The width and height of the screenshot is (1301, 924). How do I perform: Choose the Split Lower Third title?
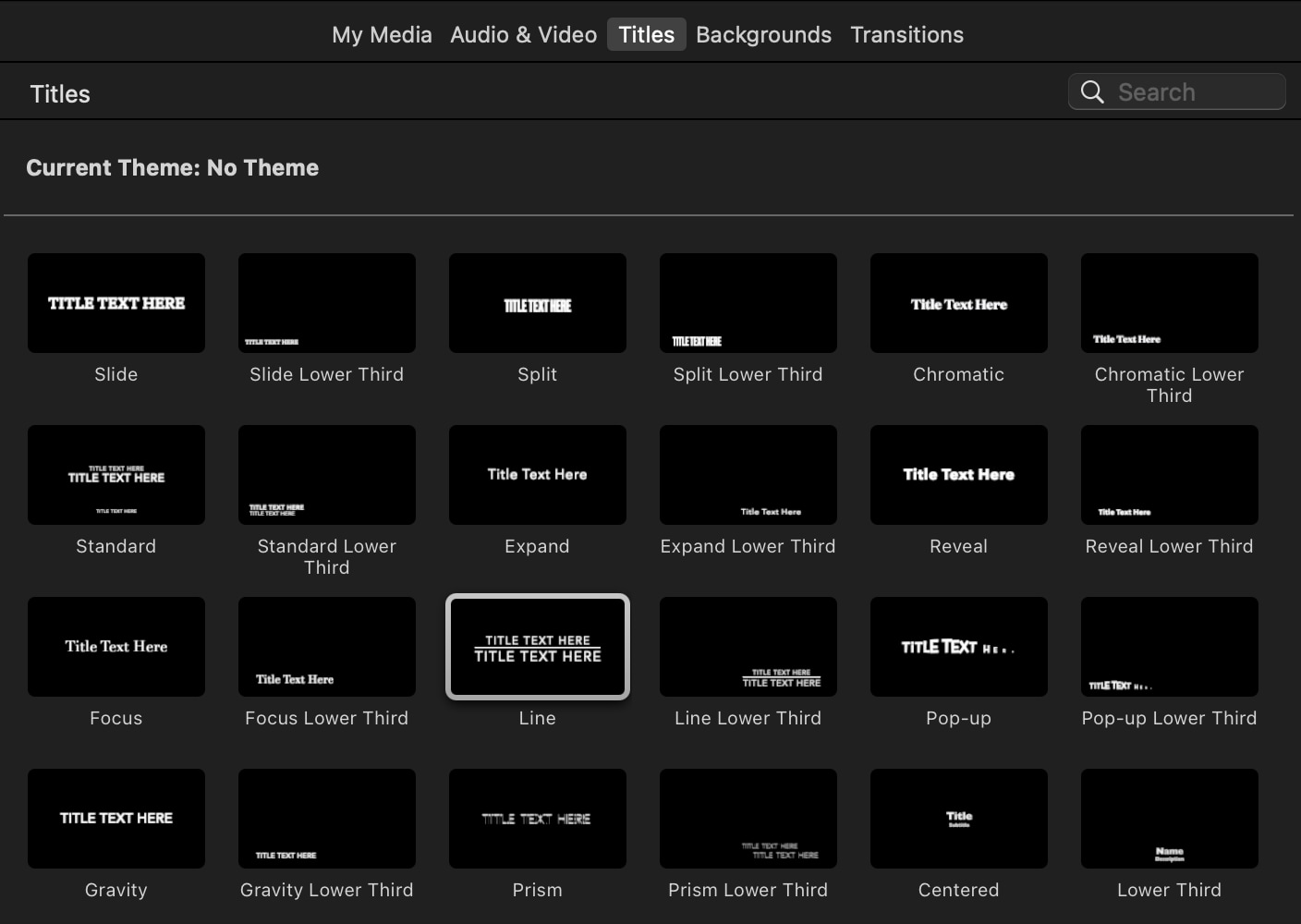(x=748, y=303)
